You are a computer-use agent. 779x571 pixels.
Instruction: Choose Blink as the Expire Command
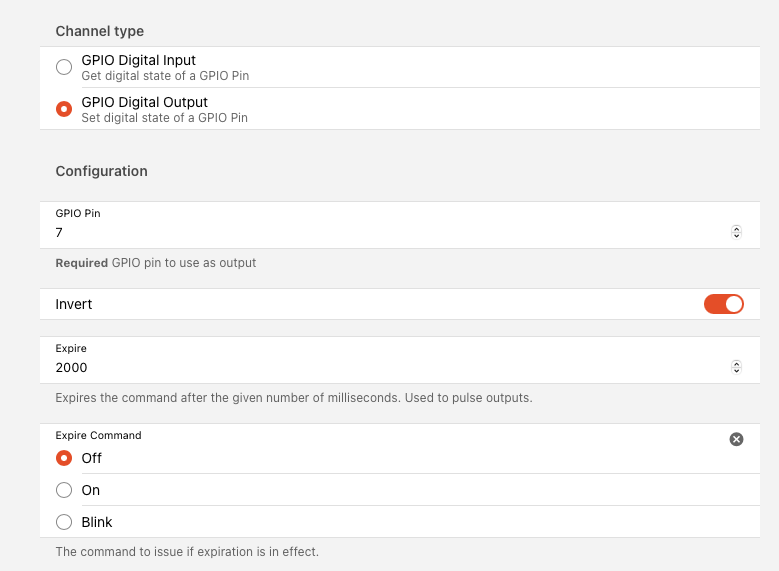click(x=64, y=522)
